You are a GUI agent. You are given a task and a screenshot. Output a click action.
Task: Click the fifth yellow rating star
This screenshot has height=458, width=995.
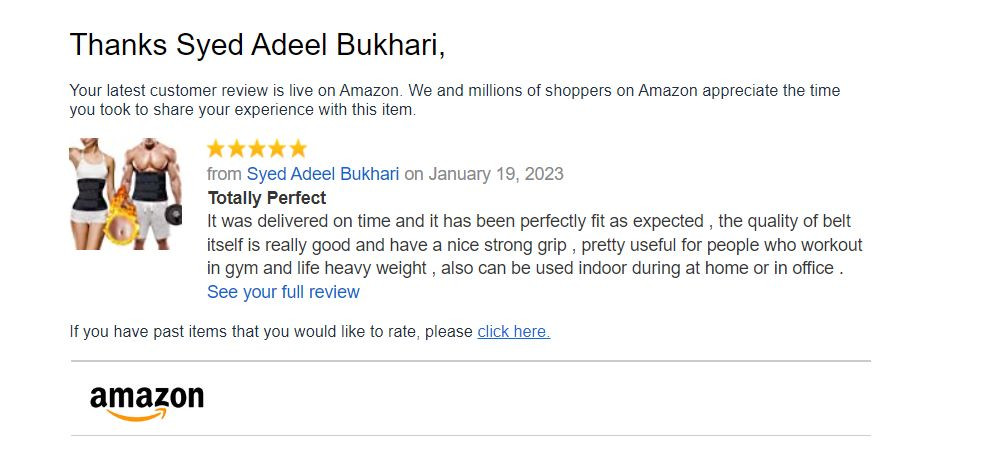pos(297,149)
